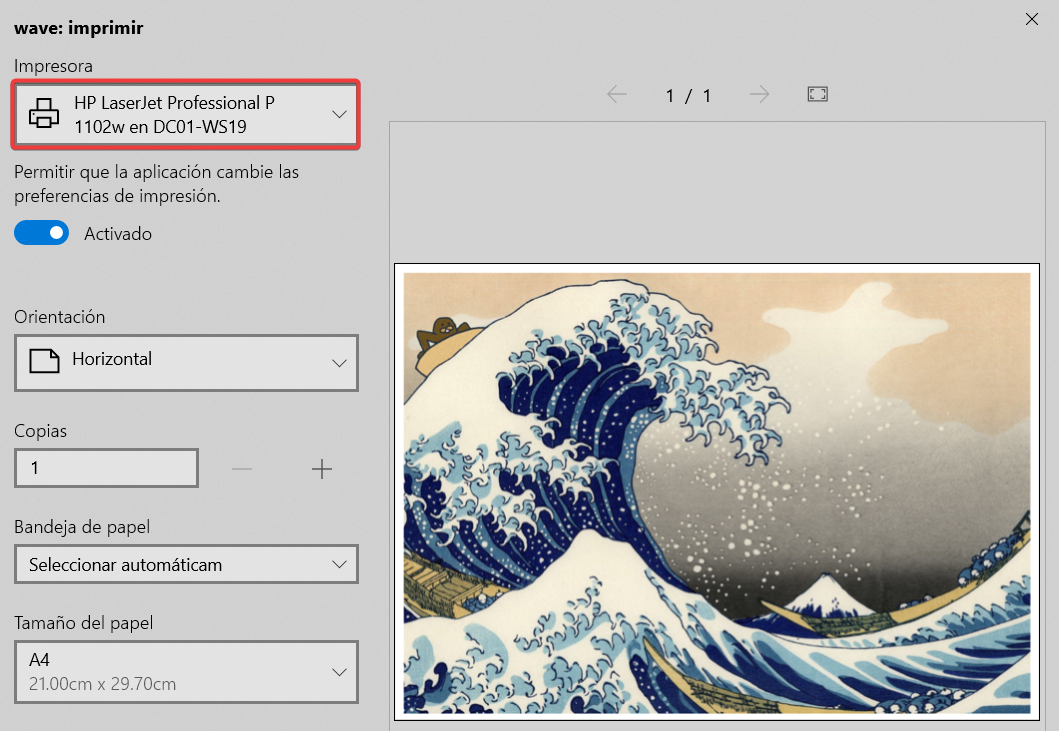Turn off the print preferences toggle
1059x731 pixels.
[x=41, y=233]
